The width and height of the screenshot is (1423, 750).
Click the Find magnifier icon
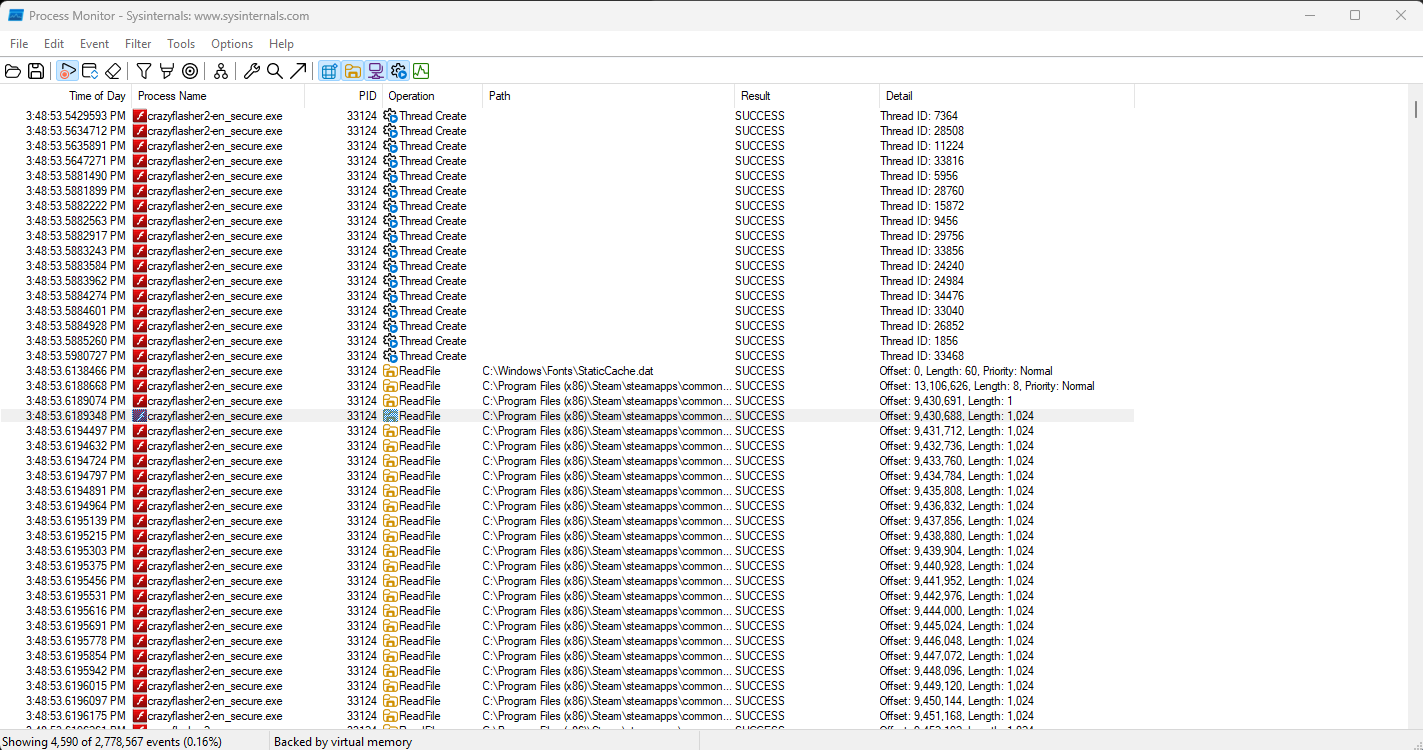coord(275,71)
